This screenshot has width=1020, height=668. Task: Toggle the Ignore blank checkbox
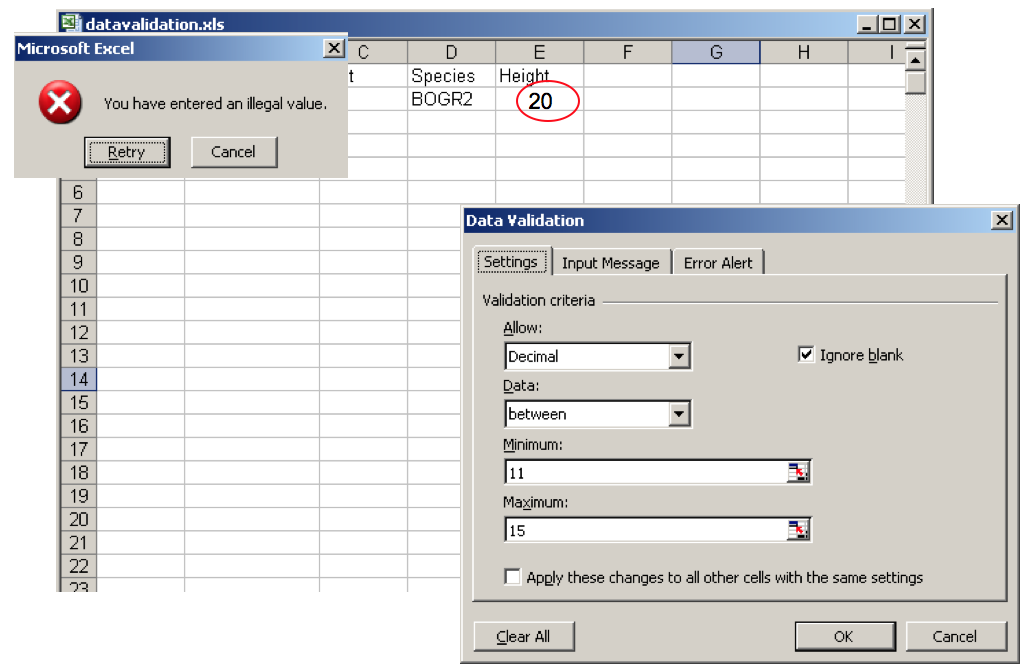(806, 355)
